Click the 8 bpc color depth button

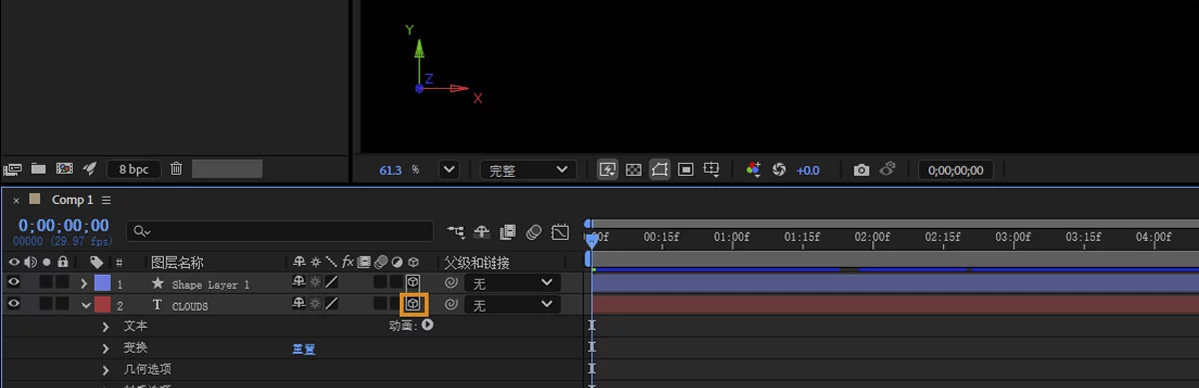point(133,169)
